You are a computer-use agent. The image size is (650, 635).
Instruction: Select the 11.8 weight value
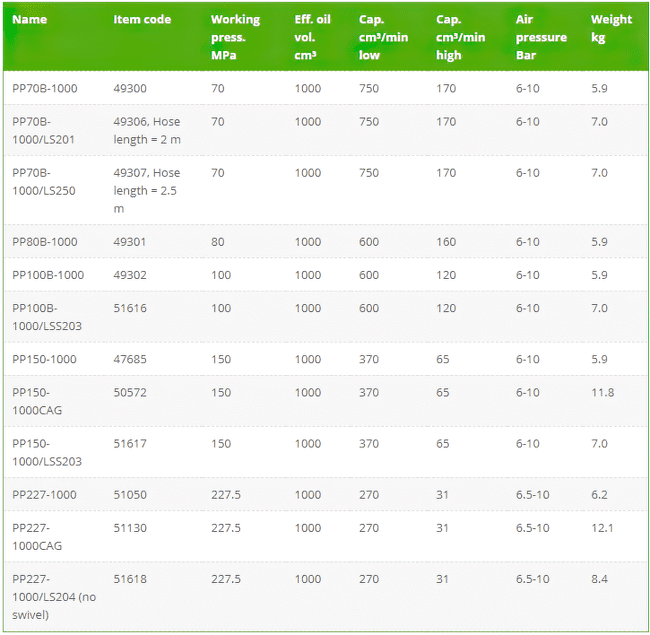click(x=603, y=392)
